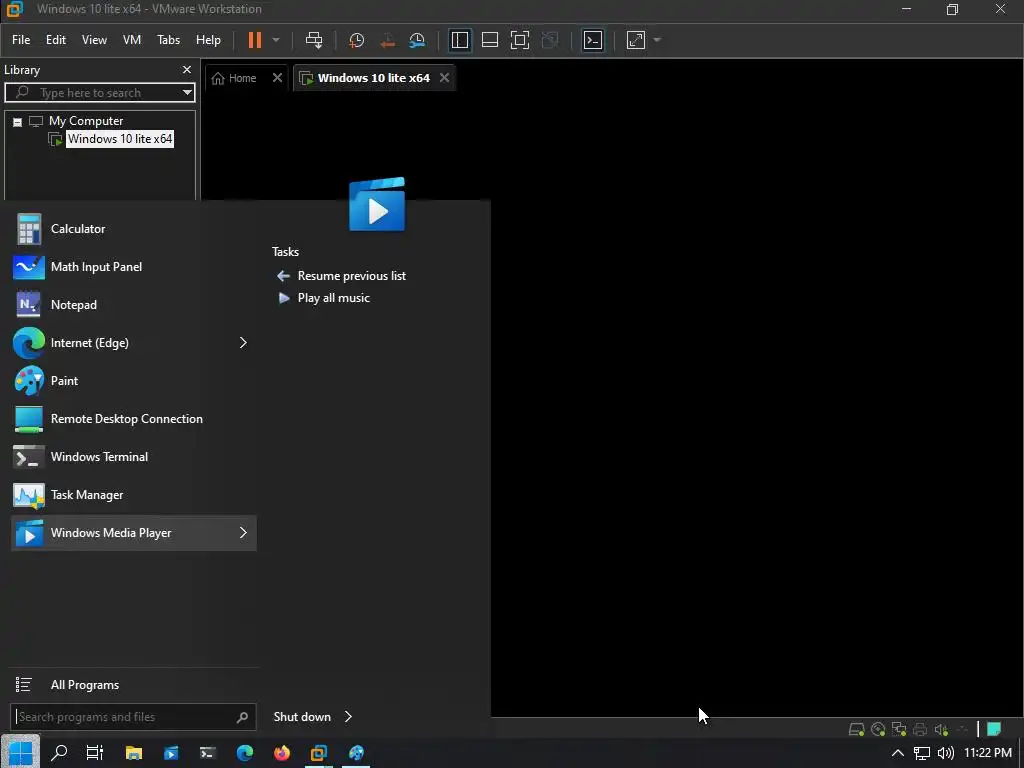Launch Windows Terminal from Start menu
Screen dimensions: 1024x768
coord(133,456)
